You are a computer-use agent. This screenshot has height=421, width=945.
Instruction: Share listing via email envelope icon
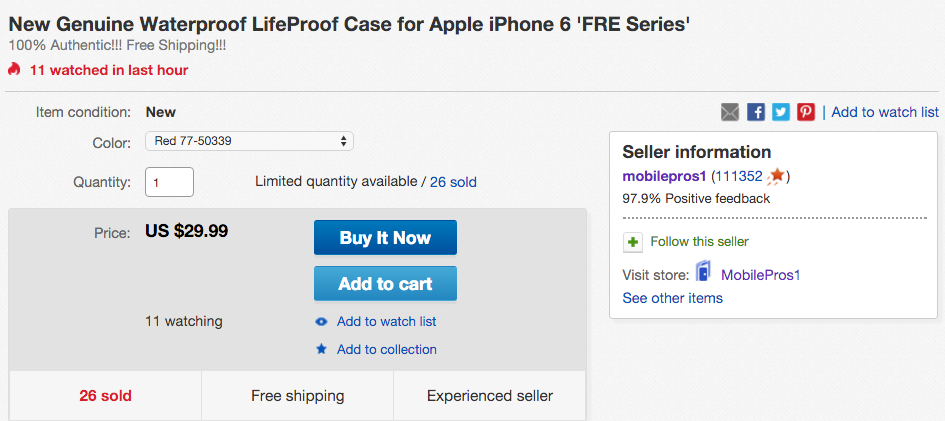[730, 112]
